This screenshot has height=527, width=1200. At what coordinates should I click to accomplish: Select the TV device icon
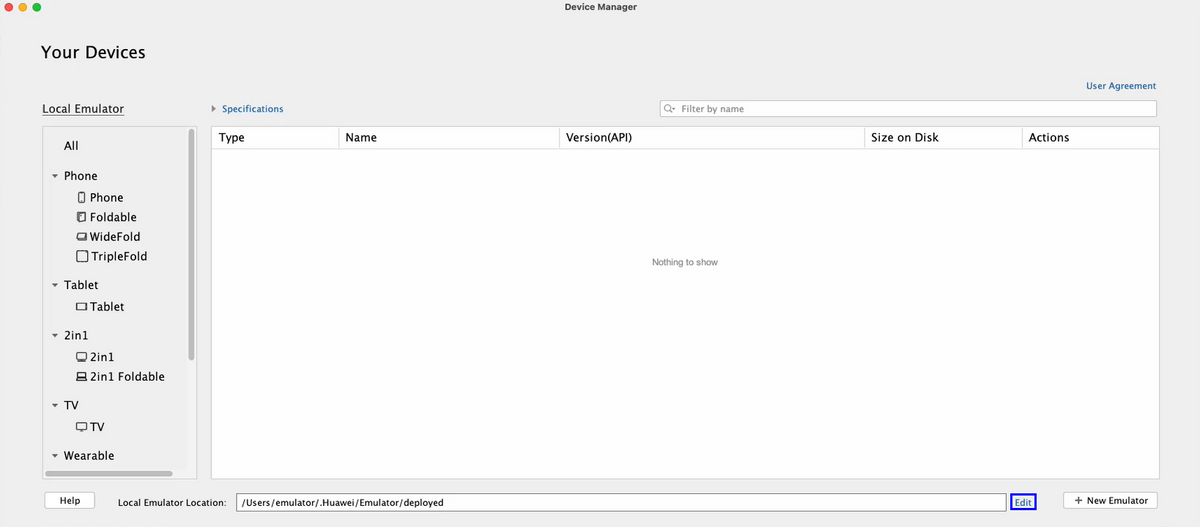tap(82, 427)
